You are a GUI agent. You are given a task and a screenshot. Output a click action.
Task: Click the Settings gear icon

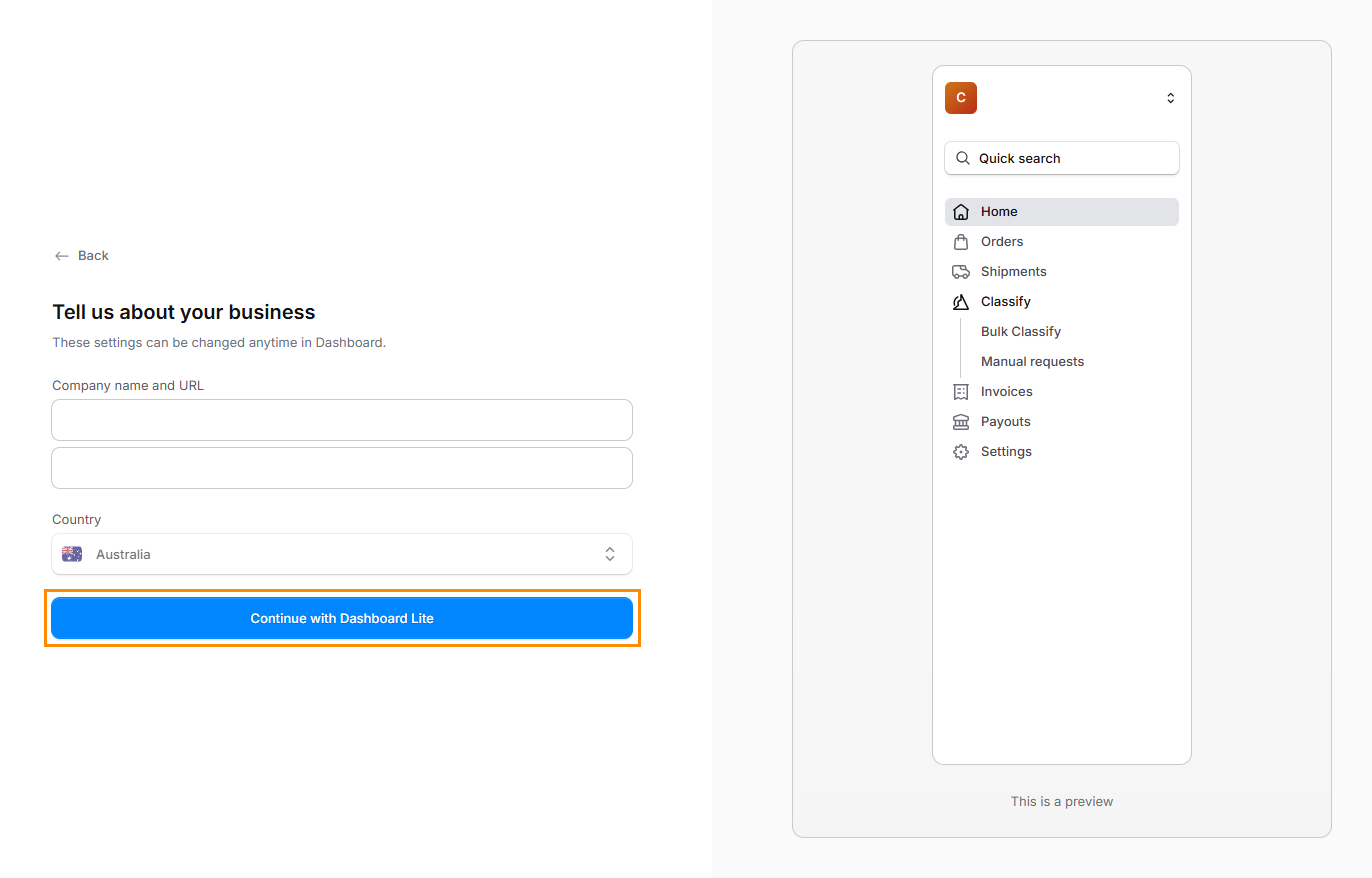961,452
